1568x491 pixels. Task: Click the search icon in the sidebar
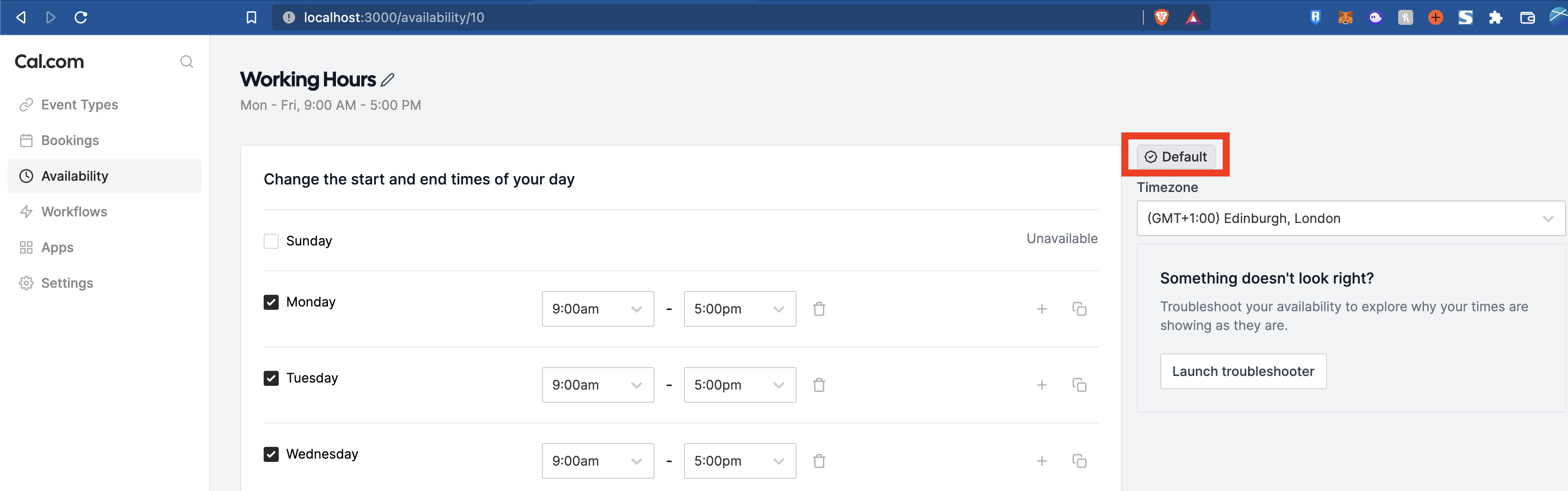pos(186,61)
